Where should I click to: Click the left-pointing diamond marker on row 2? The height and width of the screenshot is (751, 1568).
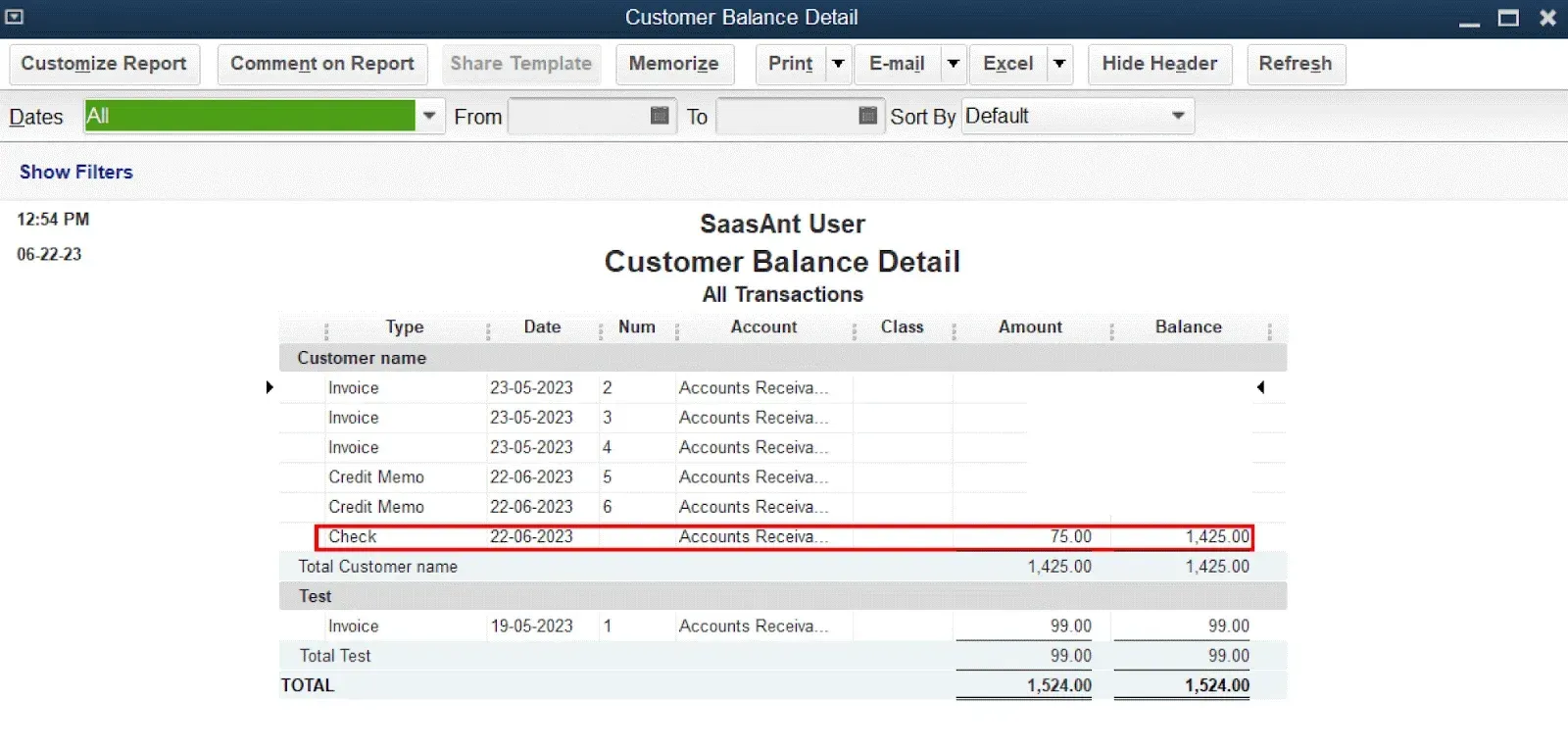1260,387
